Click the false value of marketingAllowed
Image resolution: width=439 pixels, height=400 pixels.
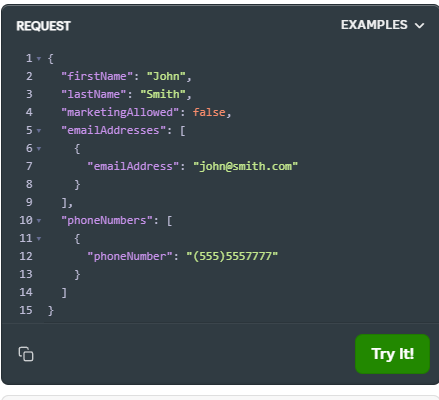pyautogui.click(x=209, y=112)
